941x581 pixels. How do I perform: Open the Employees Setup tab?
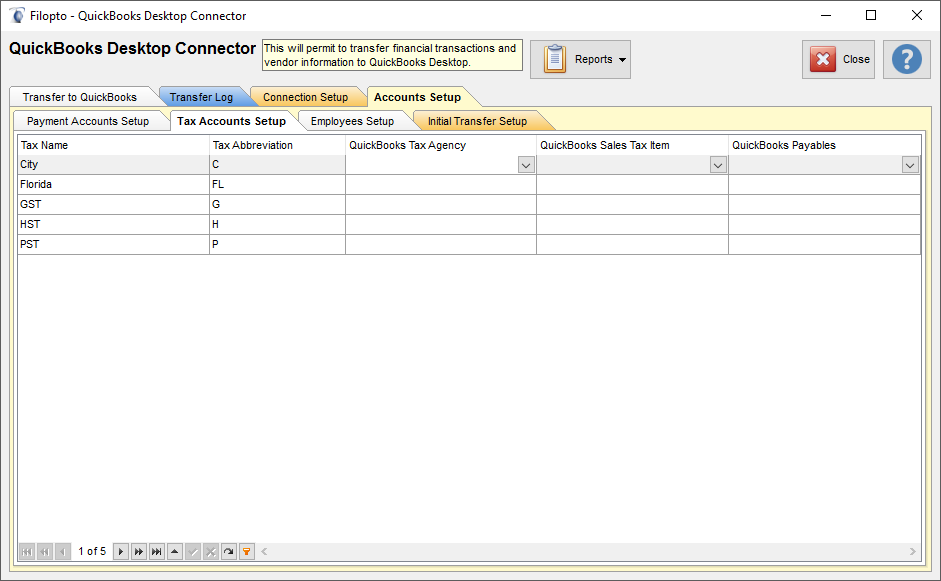(352, 121)
